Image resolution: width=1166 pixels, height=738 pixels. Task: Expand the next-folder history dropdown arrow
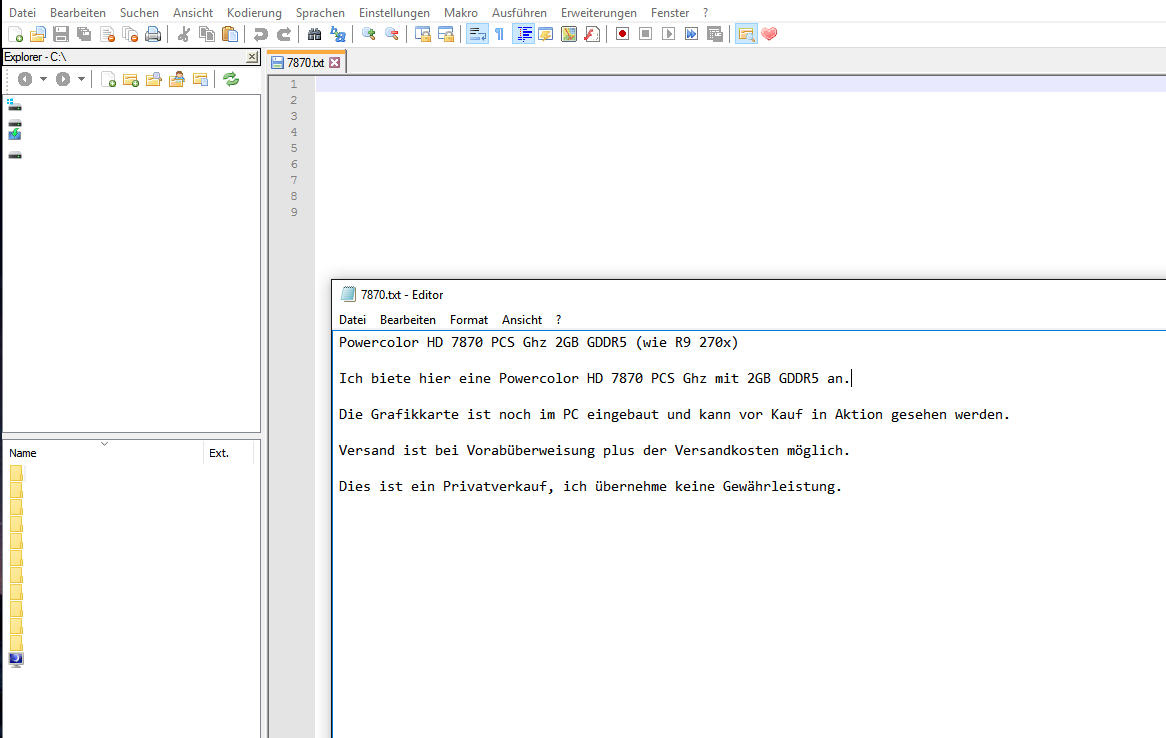82,79
